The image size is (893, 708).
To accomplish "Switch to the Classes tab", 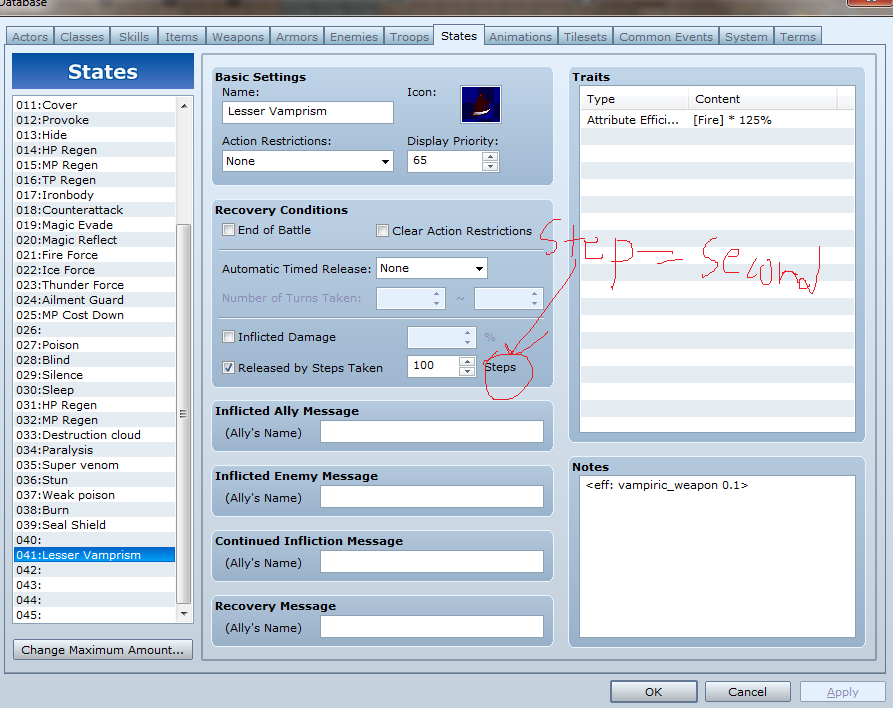I will [82, 36].
